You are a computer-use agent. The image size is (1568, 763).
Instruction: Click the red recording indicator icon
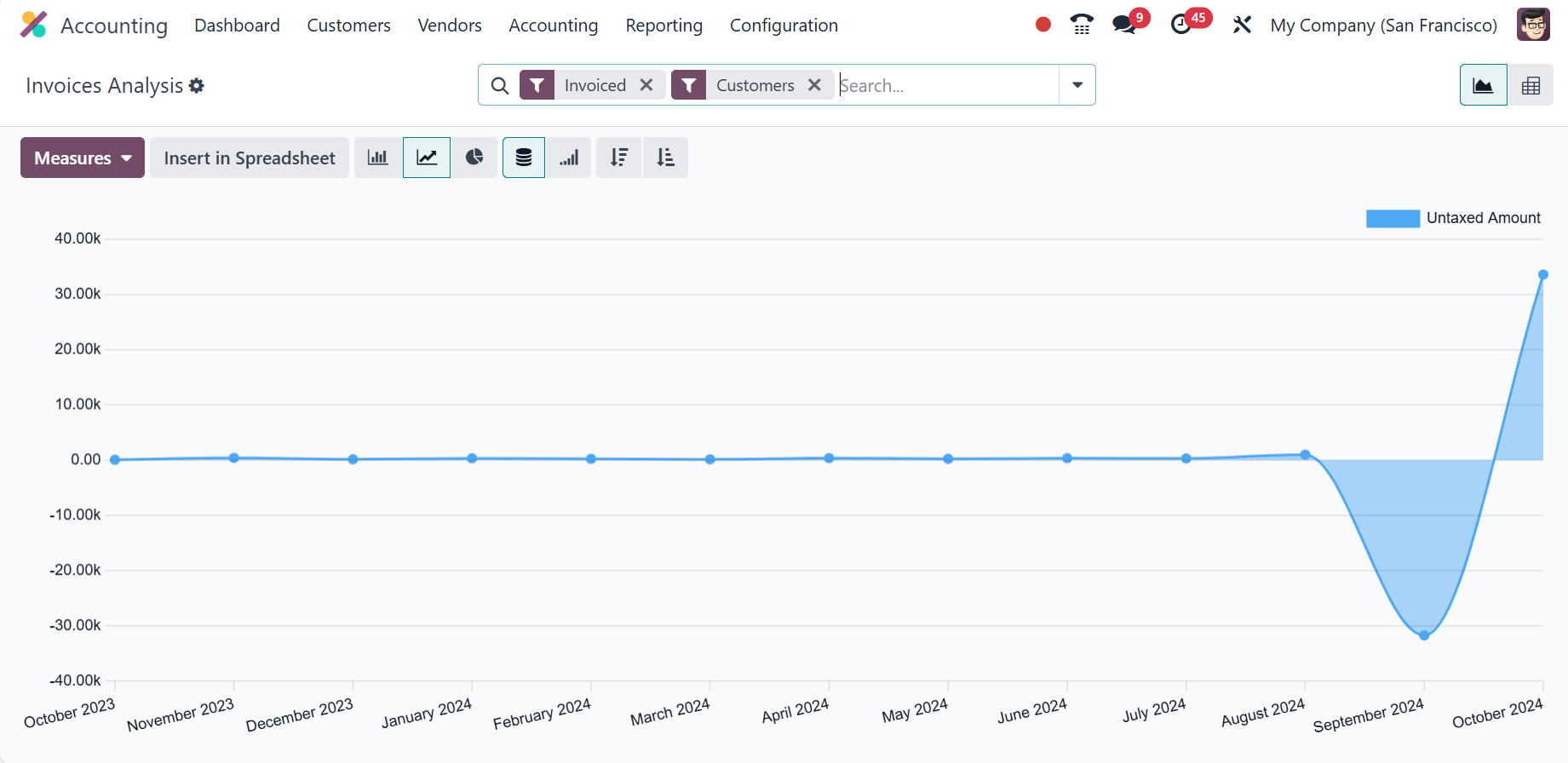click(1042, 25)
